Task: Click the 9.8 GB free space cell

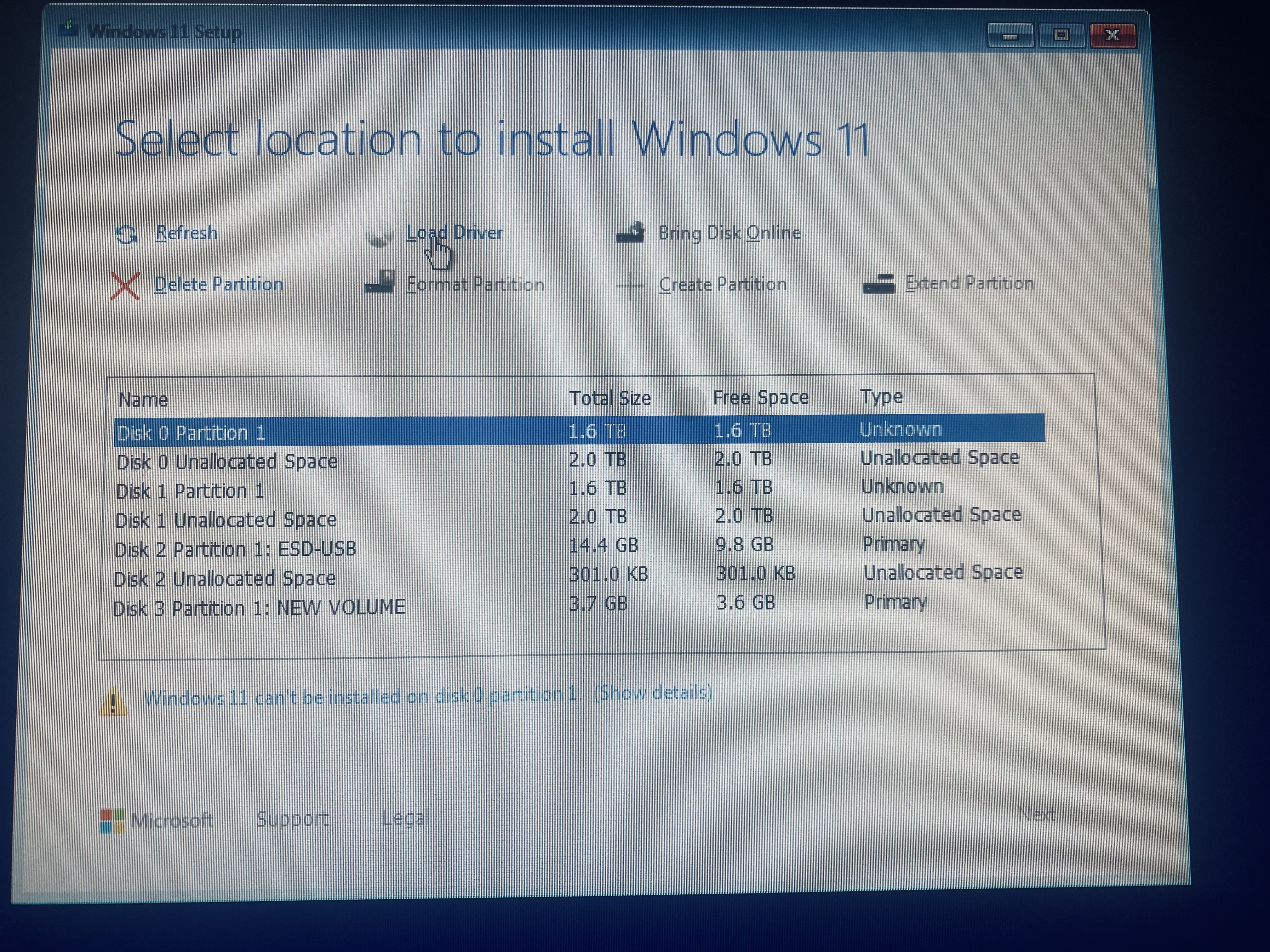Action: coord(745,545)
